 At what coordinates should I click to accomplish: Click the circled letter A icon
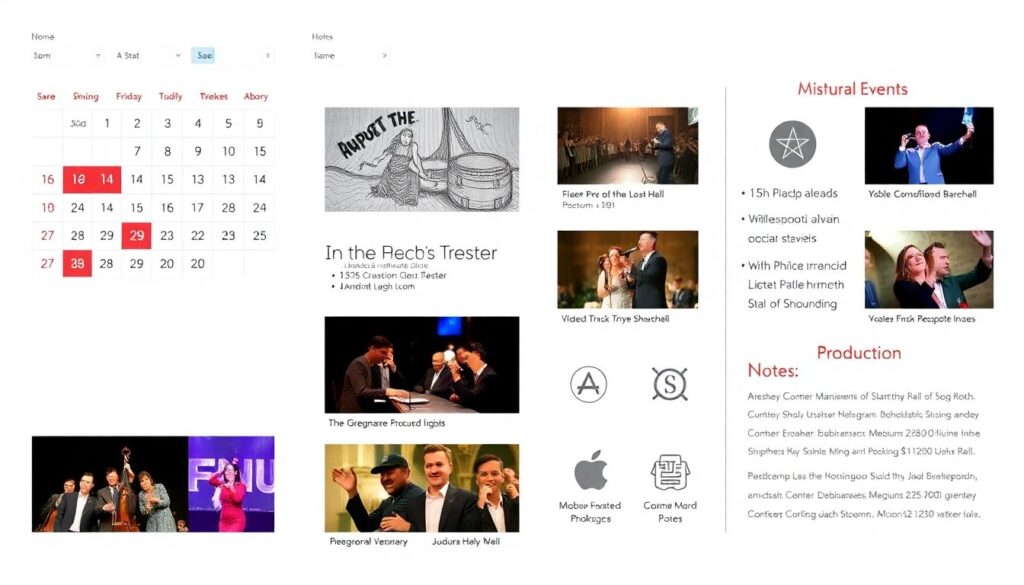pyautogui.click(x=588, y=384)
